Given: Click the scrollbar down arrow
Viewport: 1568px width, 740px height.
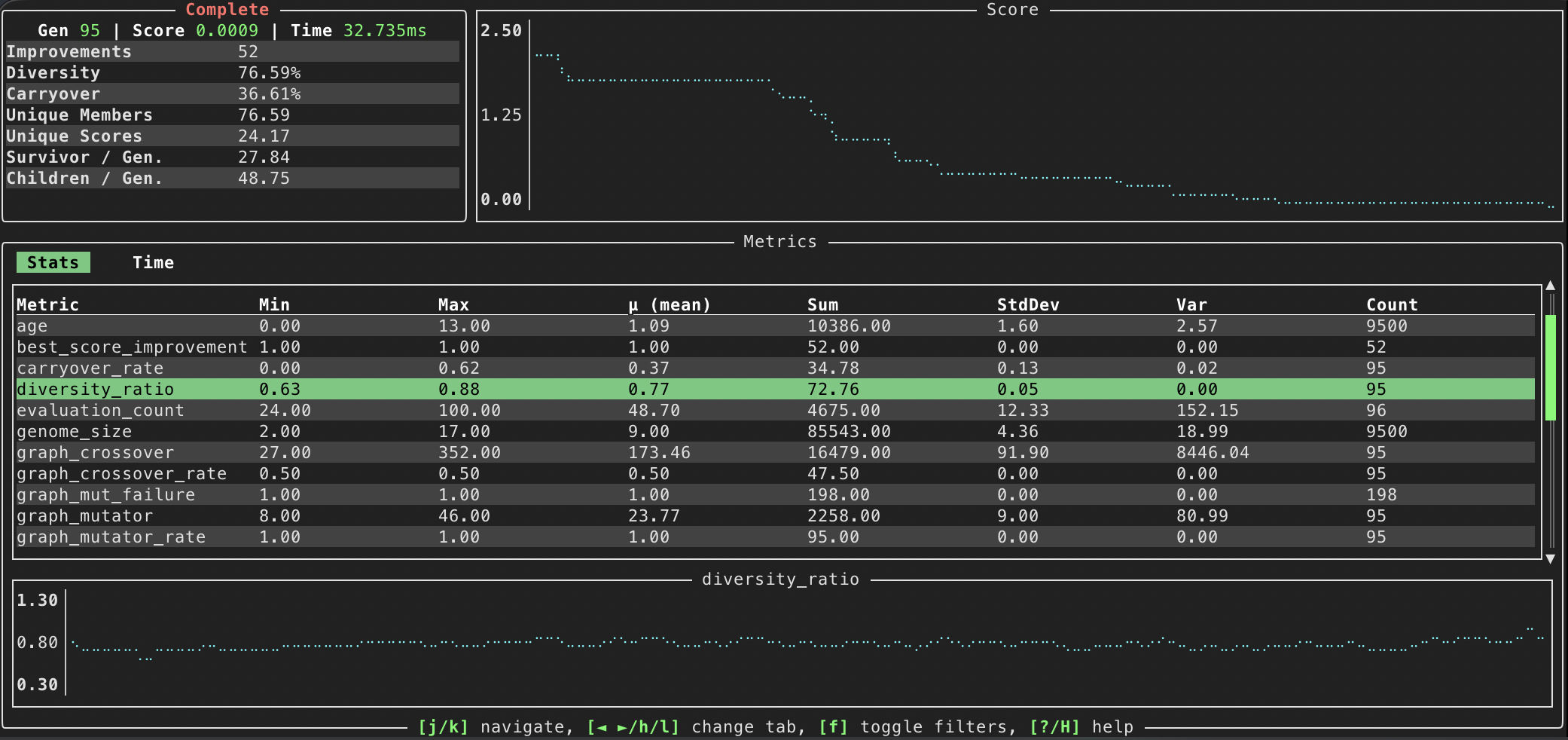Looking at the screenshot, I should pyautogui.click(x=1550, y=558).
